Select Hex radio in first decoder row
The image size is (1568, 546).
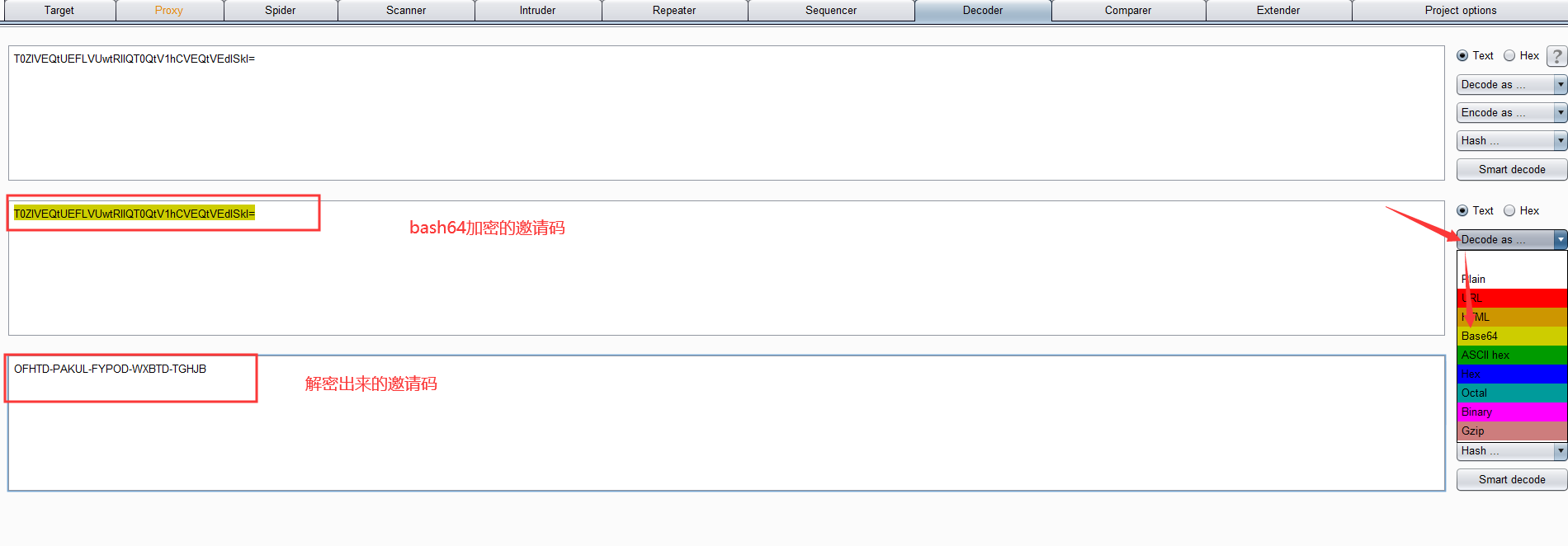click(x=1509, y=56)
